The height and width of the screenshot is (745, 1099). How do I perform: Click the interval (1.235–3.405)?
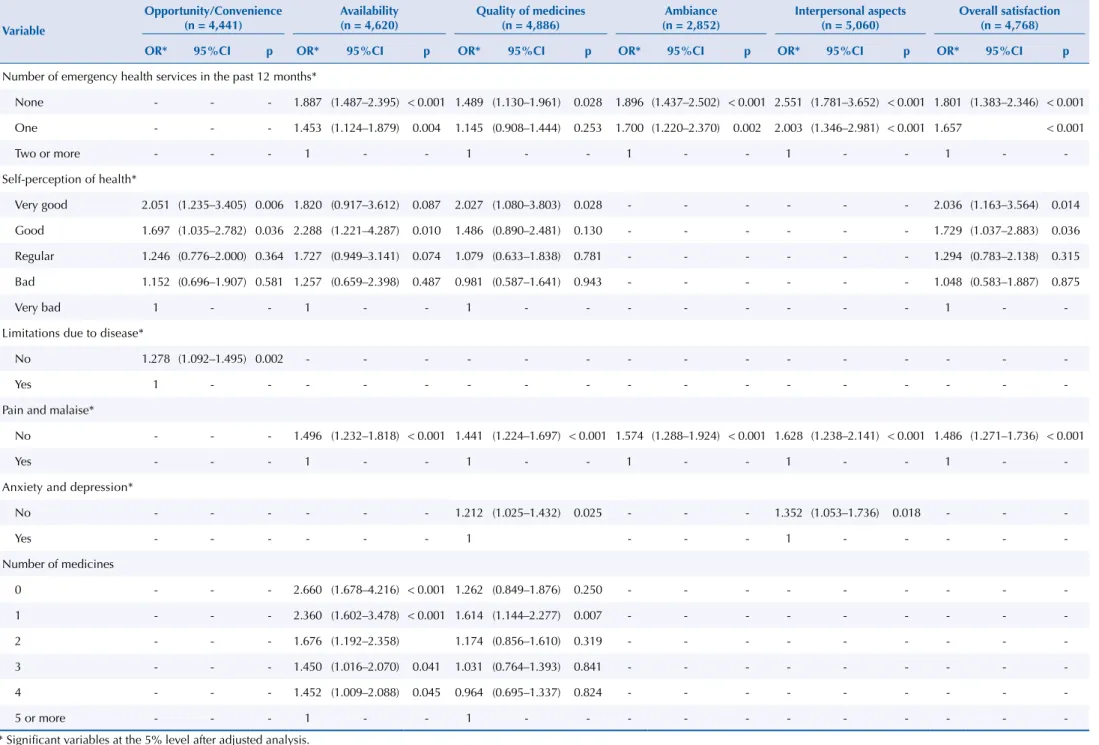pyautogui.click(x=212, y=205)
